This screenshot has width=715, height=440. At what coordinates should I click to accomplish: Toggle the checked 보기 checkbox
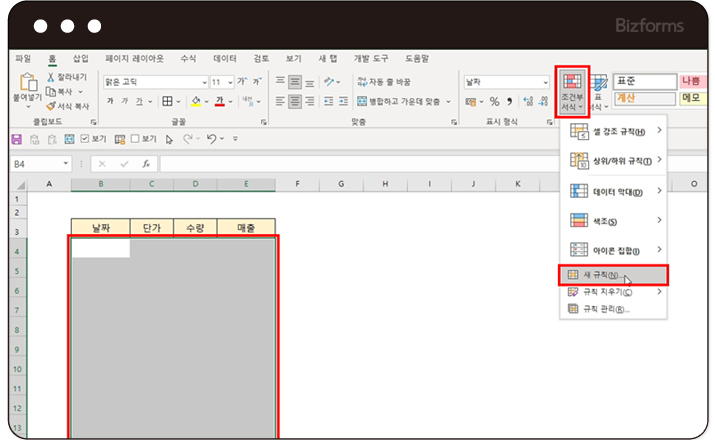click(x=85, y=139)
